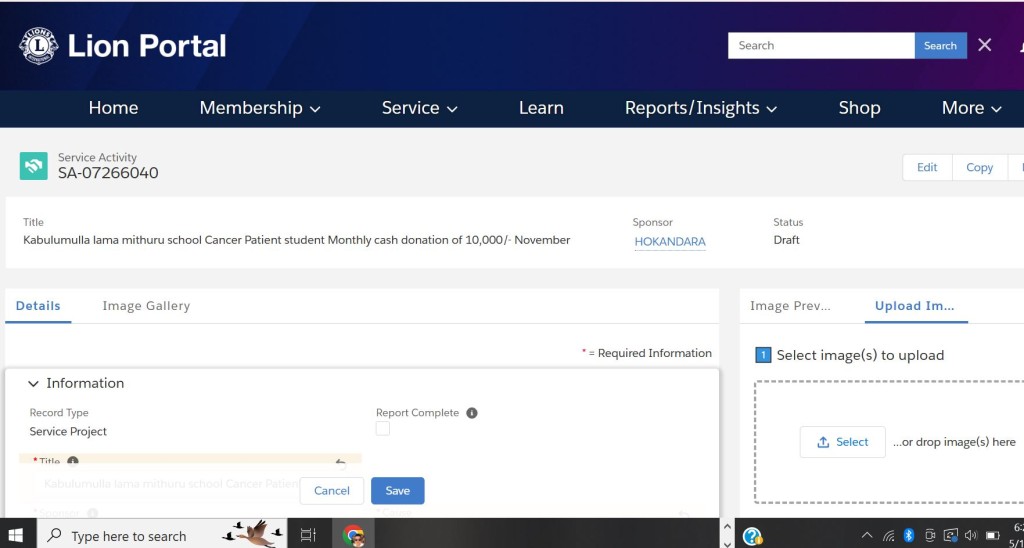Open the volume speaker tray icon
The image size is (1024, 548).
(x=970, y=536)
